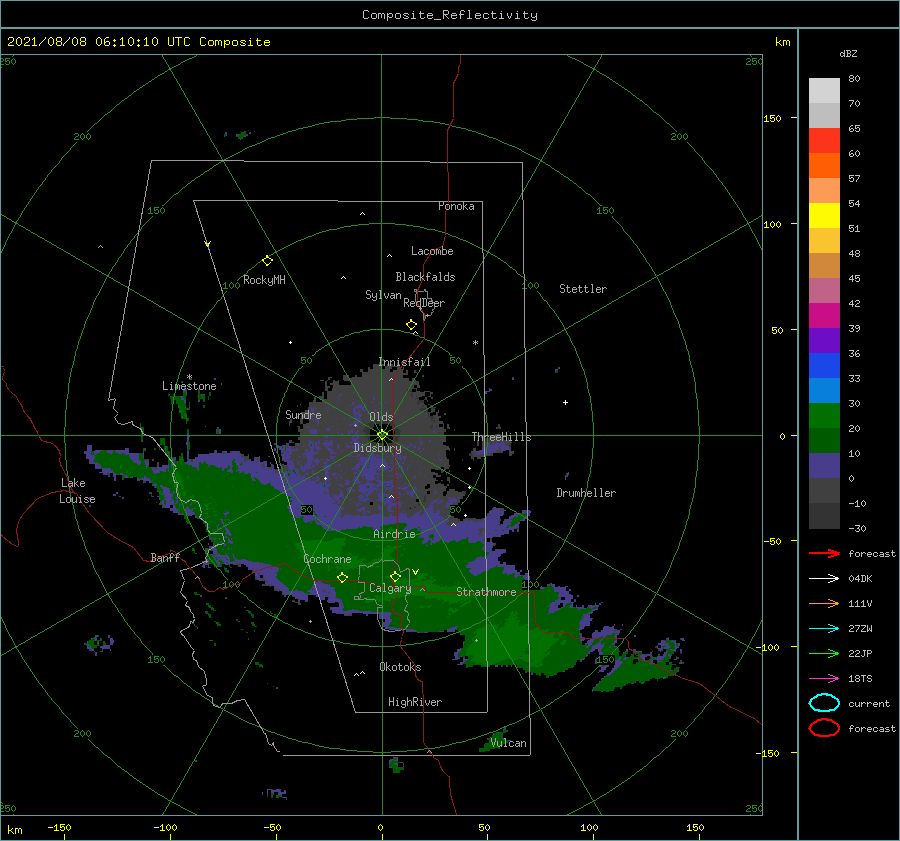The image size is (900, 841).
Task: Select the magenta 42–39 dBZ swatch
Action: pos(824,316)
